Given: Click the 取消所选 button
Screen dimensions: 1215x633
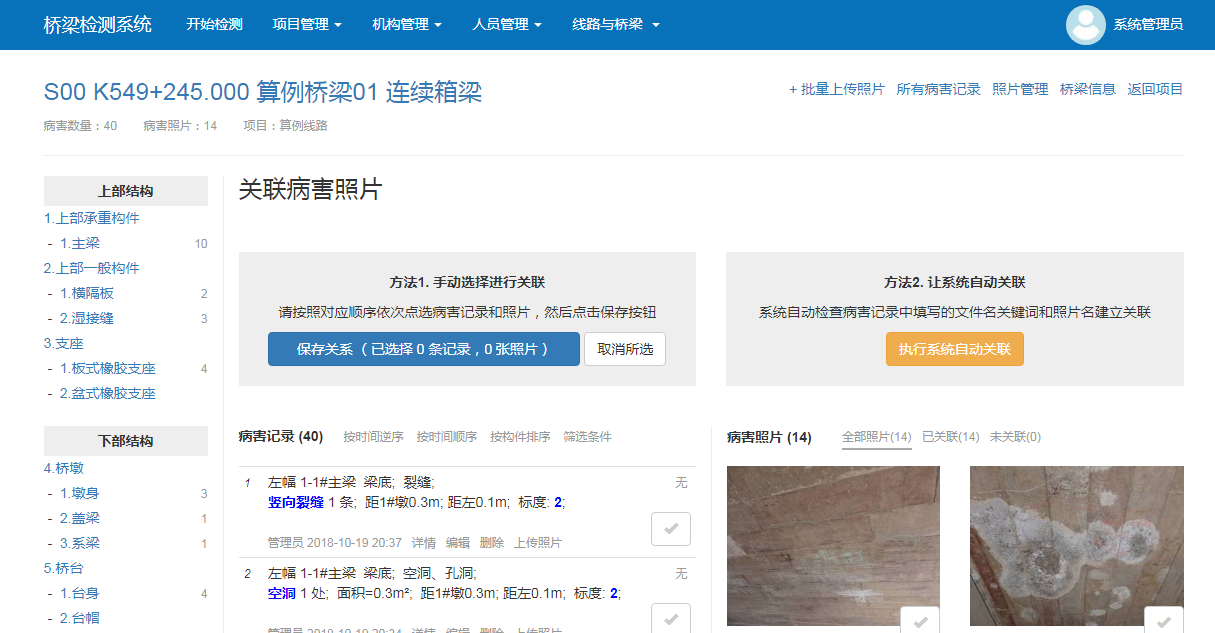Looking at the screenshot, I should pos(625,349).
